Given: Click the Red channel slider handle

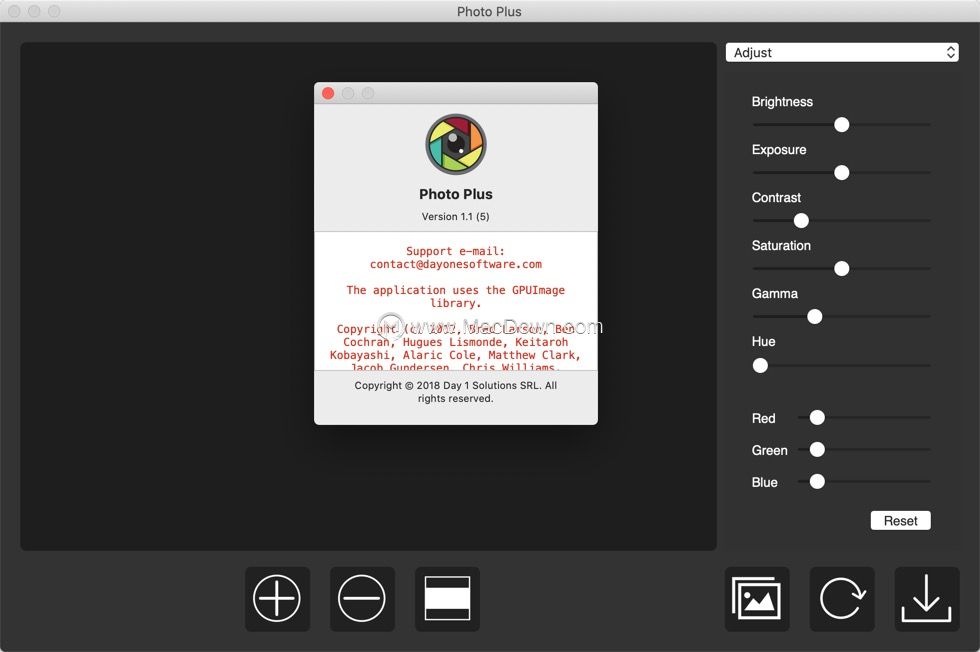Looking at the screenshot, I should (817, 418).
